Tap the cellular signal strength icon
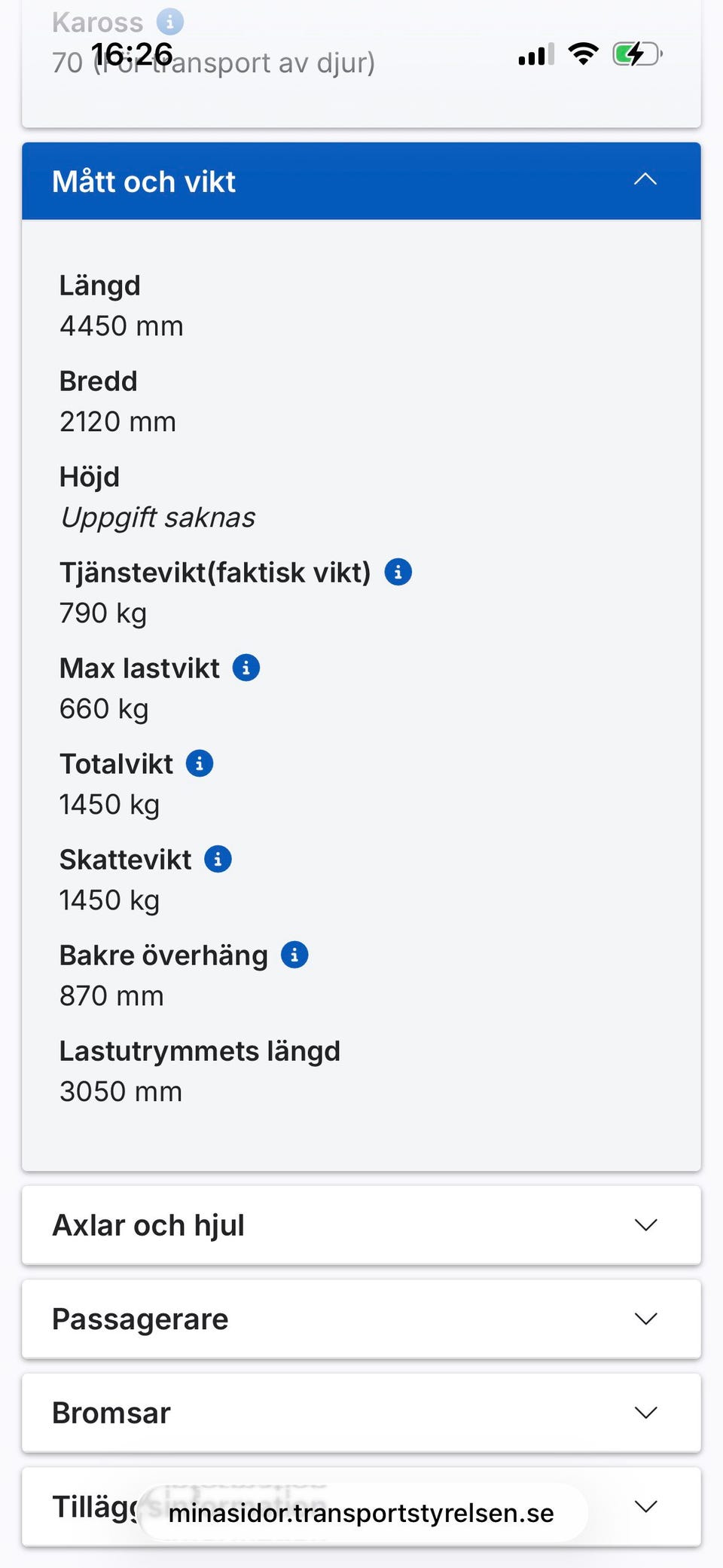Image resolution: width=723 pixels, height=1568 pixels. click(x=536, y=55)
